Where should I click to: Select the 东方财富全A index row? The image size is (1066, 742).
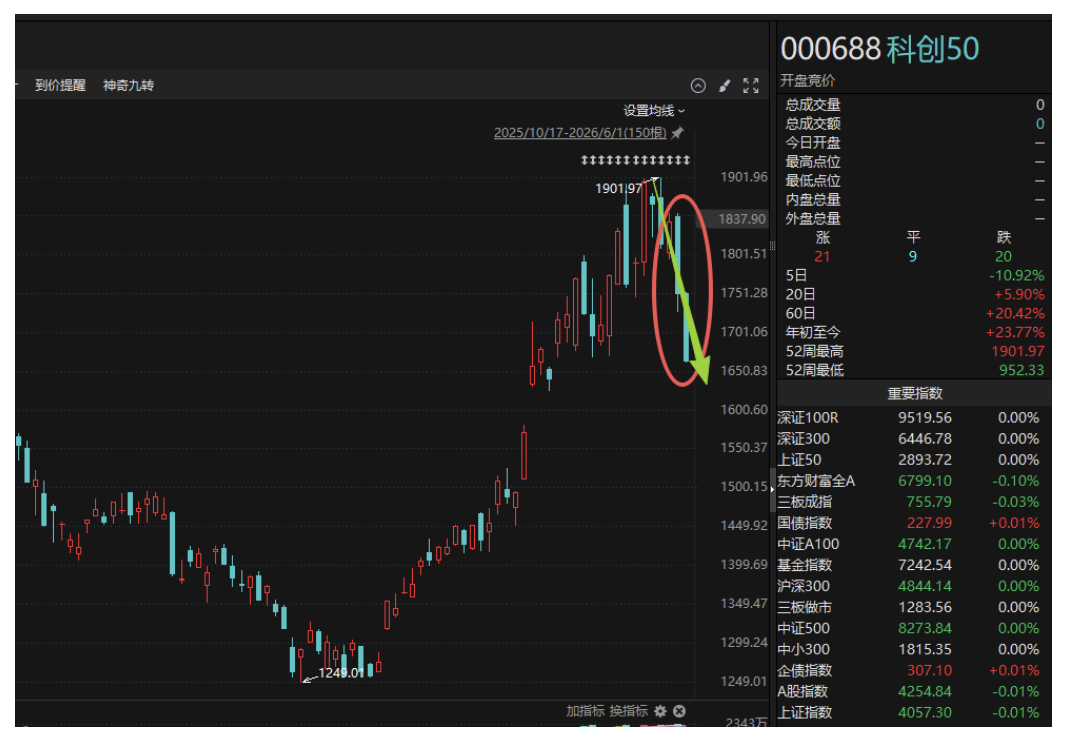point(914,481)
